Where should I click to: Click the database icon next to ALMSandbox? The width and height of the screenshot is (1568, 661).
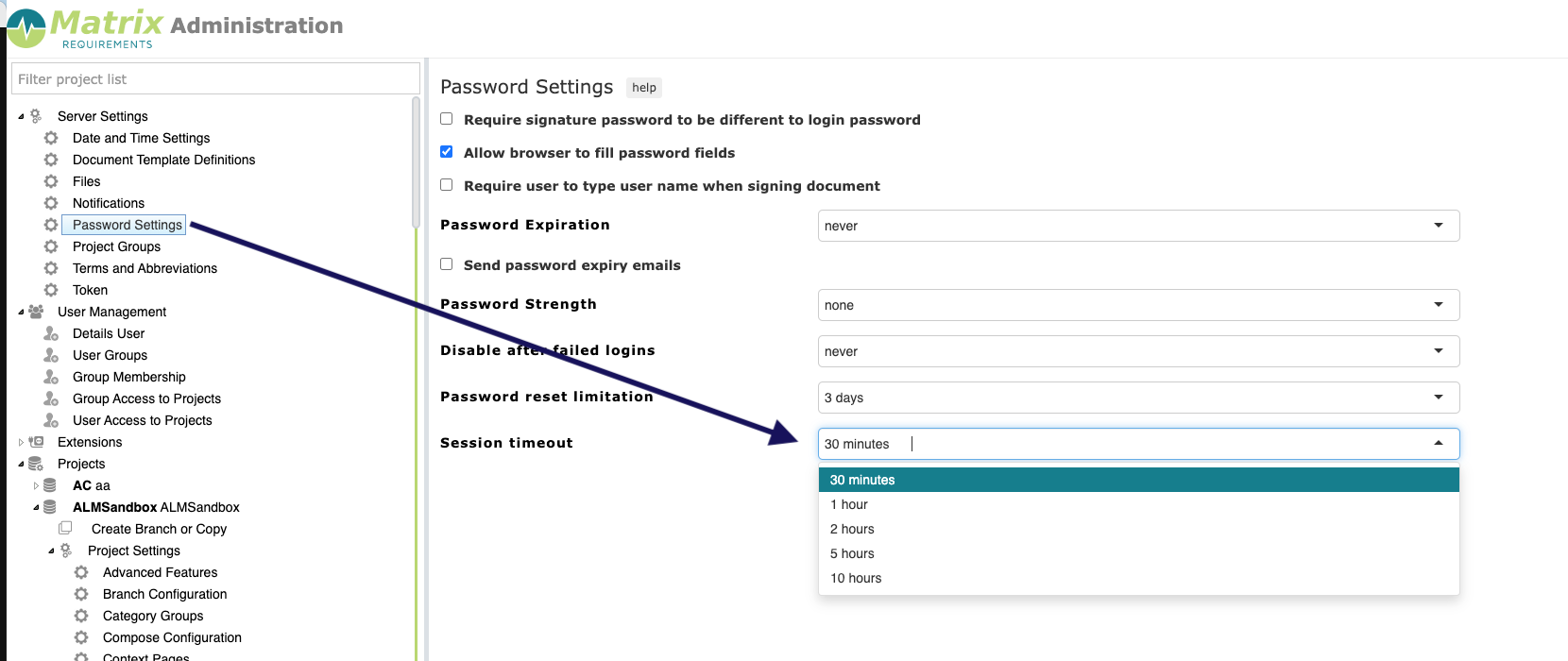point(50,507)
